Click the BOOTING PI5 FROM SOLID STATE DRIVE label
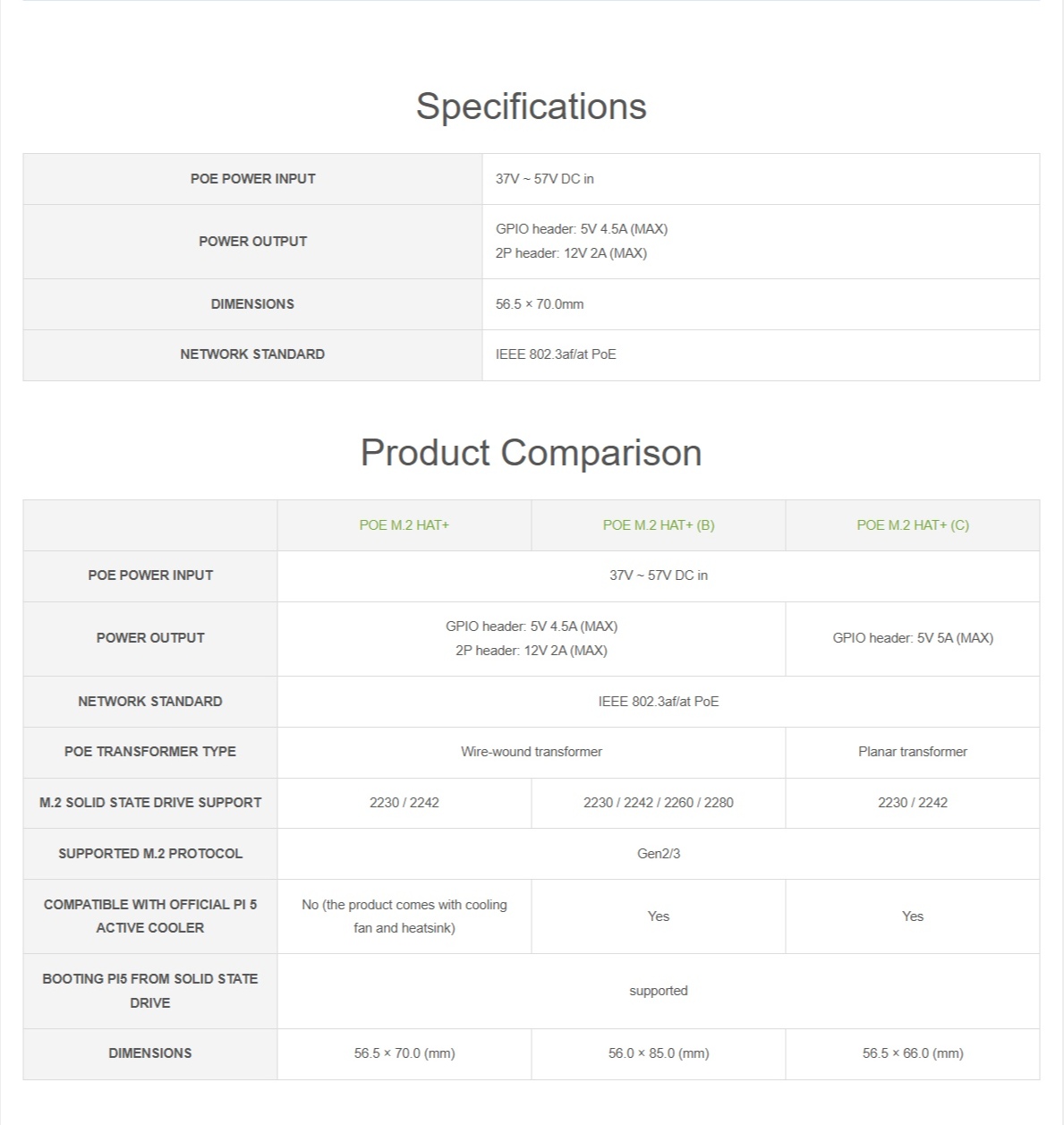This screenshot has width=1064, height=1125. coord(150,991)
